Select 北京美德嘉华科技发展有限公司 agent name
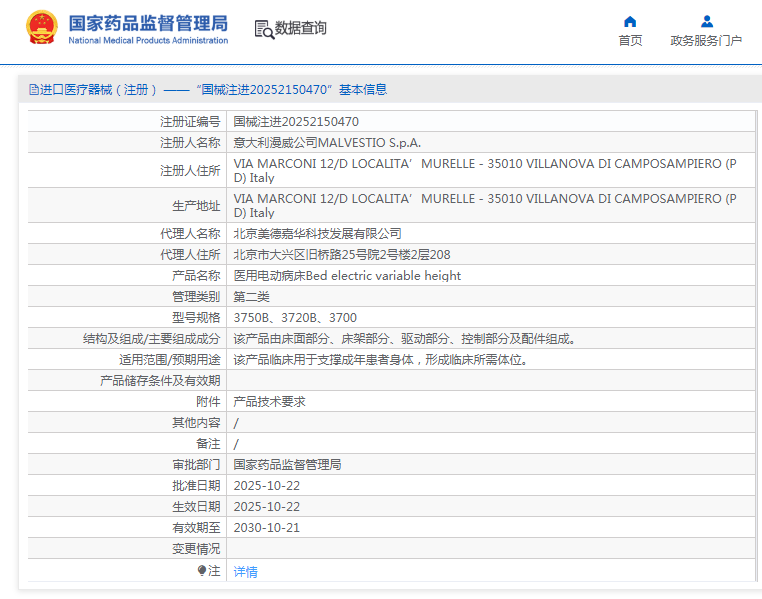The width and height of the screenshot is (762, 599). coord(317,234)
